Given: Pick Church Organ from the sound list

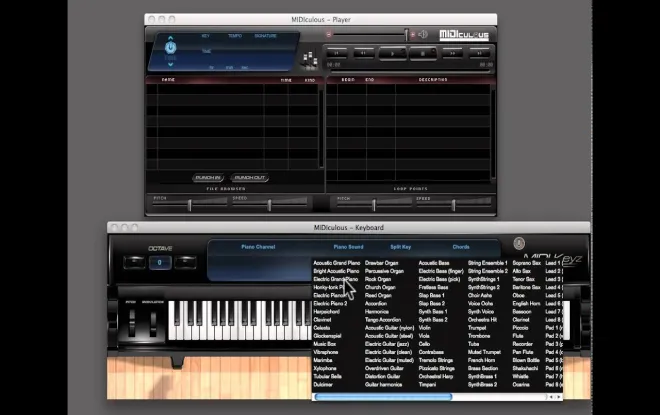Looking at the screenshot, I should pyautogui.click(x=380, y=287).
